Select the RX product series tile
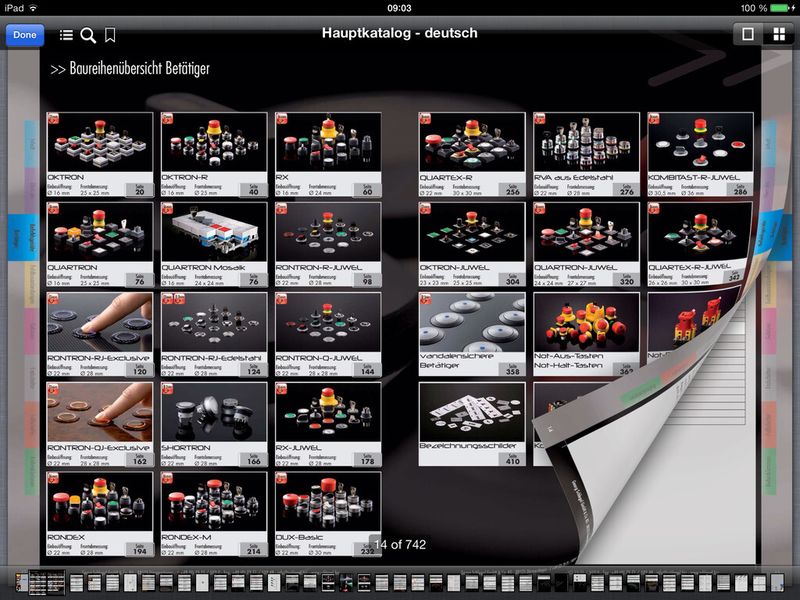Image resolution: width=800 pixels, height=600 pixels. [x=328, y=155]
